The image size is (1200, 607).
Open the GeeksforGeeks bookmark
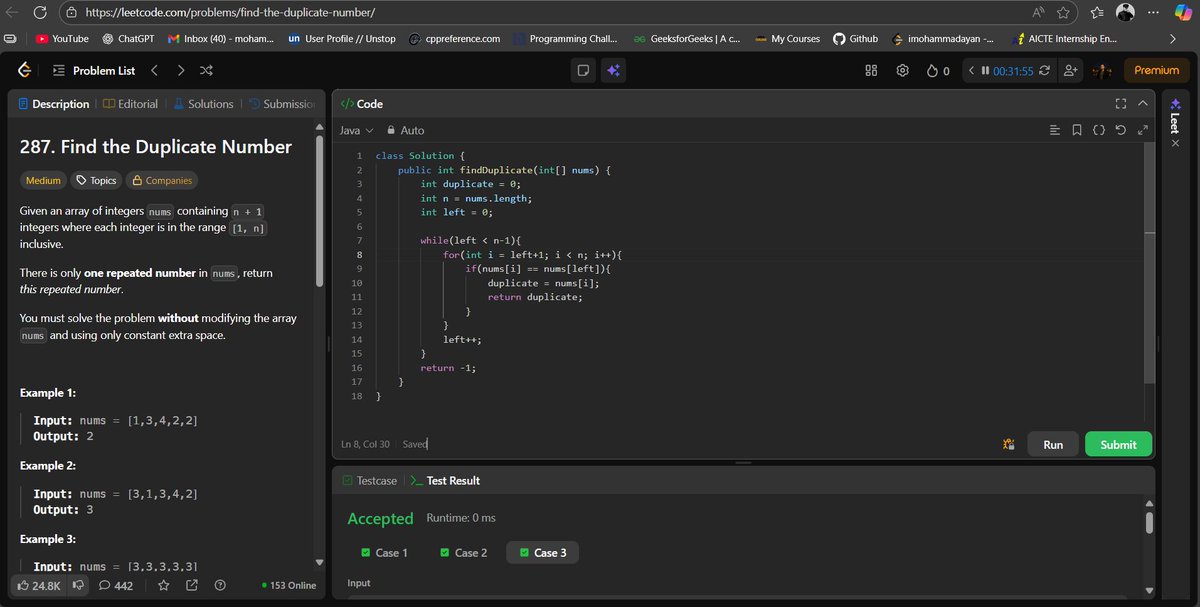tap(687, 39)
